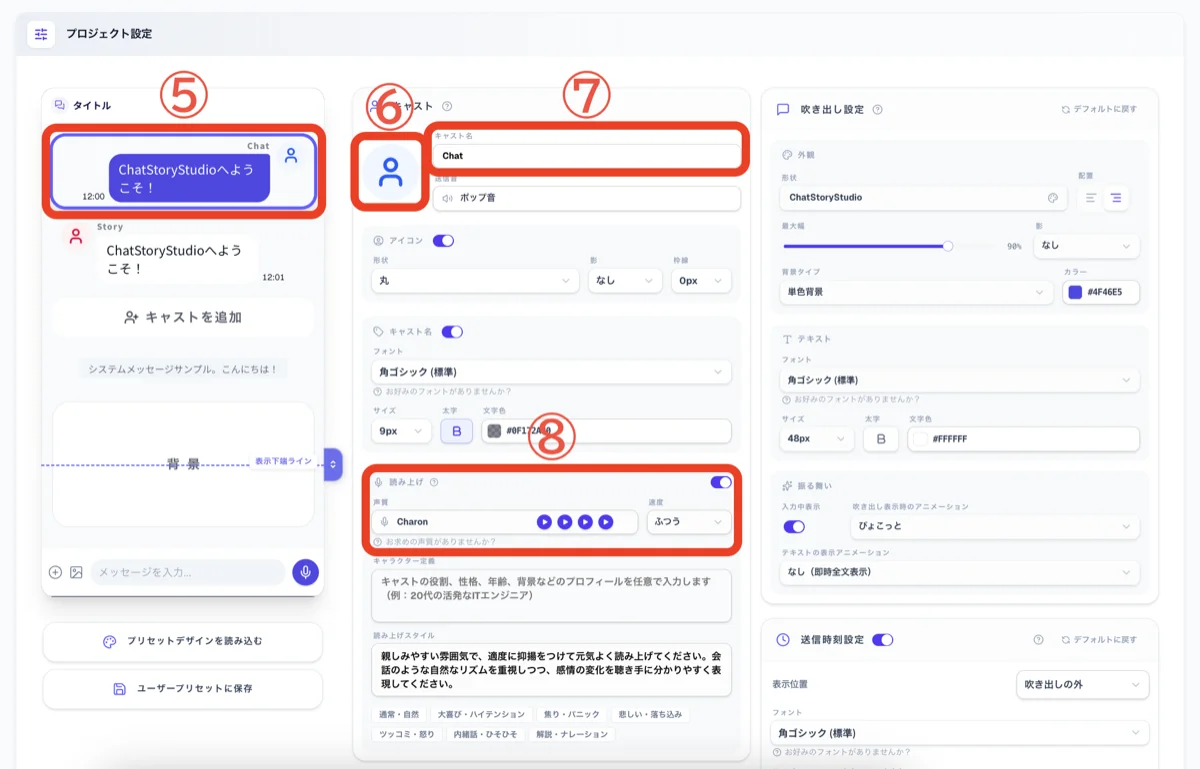Play the third Charon voice sample
Image resolution: width=1200 pixels, height=769 pixels.
[x=585, y=522]
